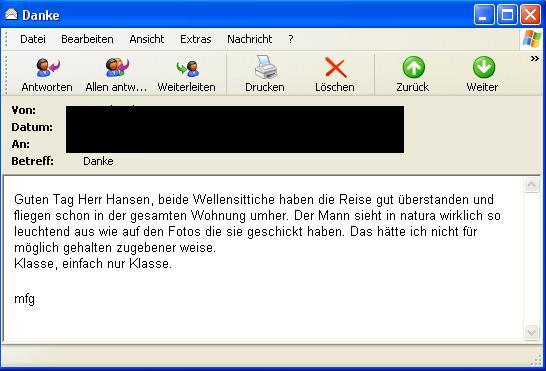The image size is (546, 371).
Task: Open the Nachricht menu
Action: [x=250, y=39]
